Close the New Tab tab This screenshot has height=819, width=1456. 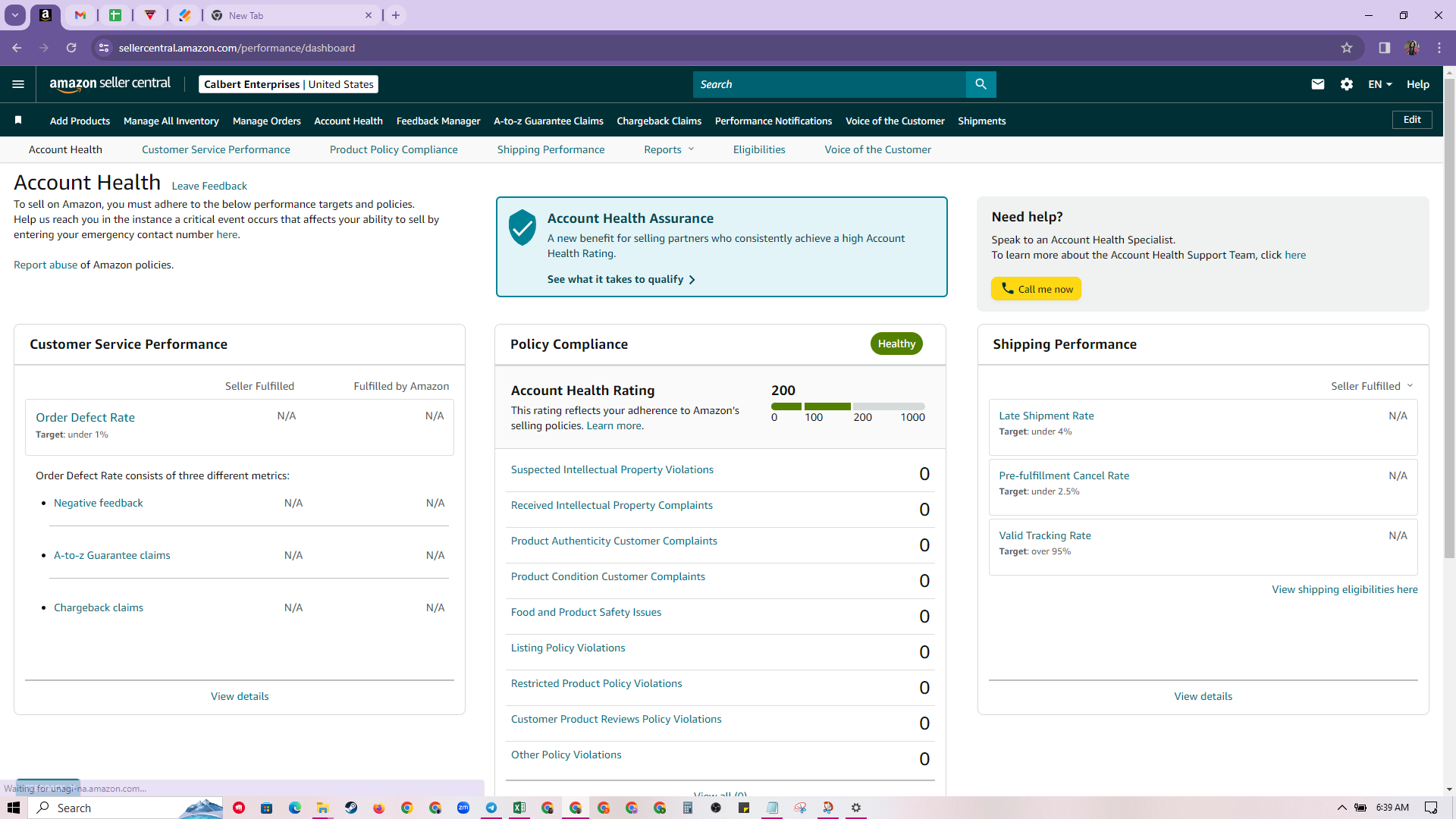point(369,15)
